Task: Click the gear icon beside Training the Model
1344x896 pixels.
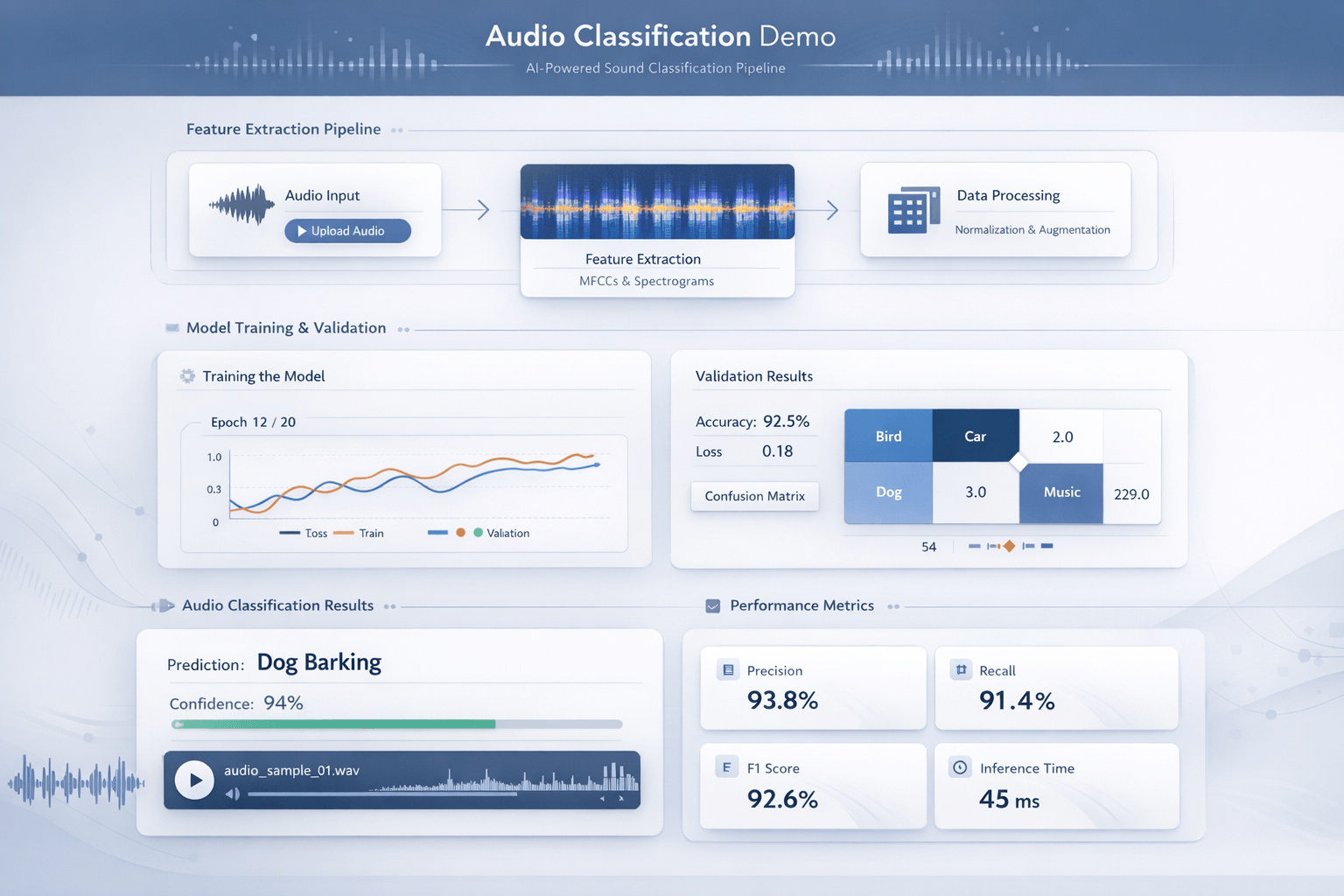Action: (x=186, y=374)
